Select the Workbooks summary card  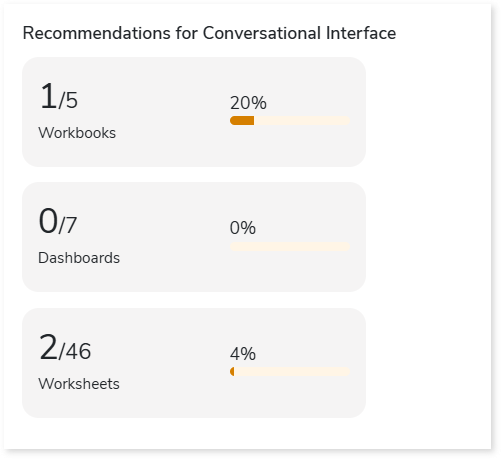coord(194,112)
